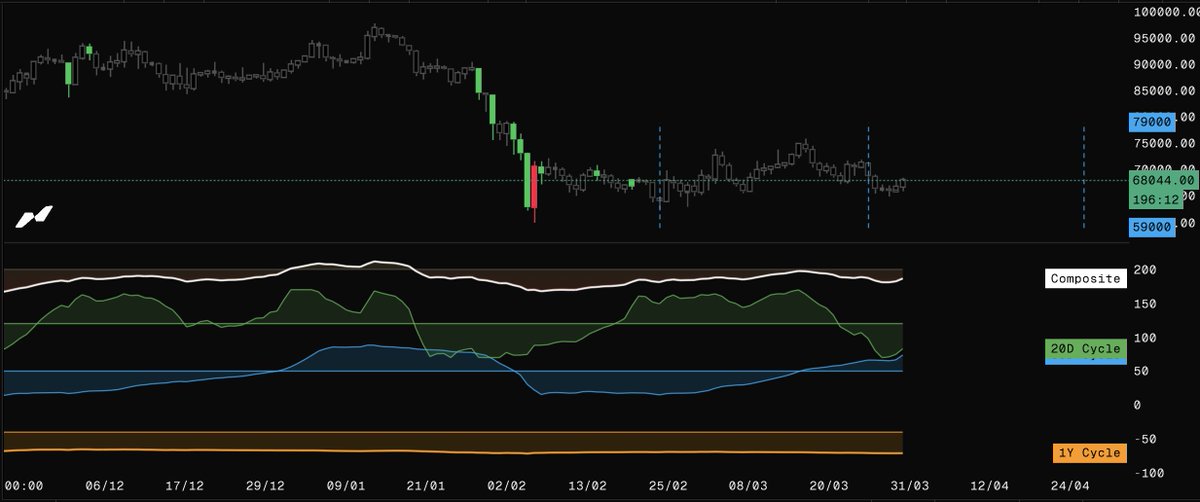Click the 100 indicator scale value

point(1146,338)
